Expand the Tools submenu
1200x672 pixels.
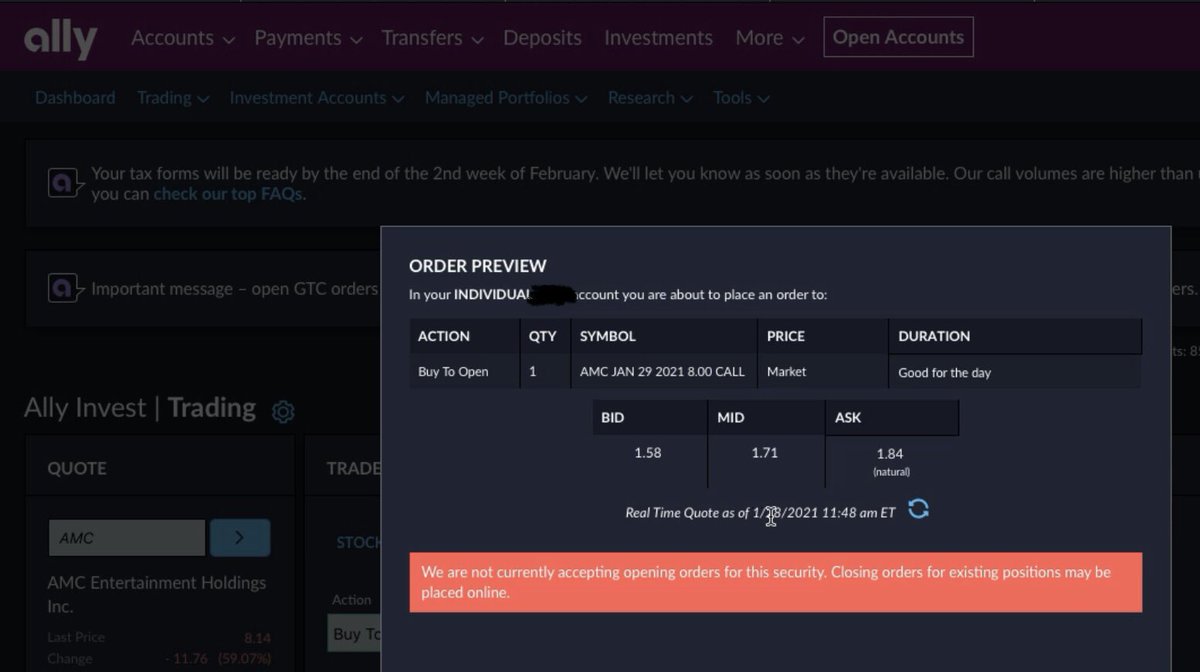[741, 98]
